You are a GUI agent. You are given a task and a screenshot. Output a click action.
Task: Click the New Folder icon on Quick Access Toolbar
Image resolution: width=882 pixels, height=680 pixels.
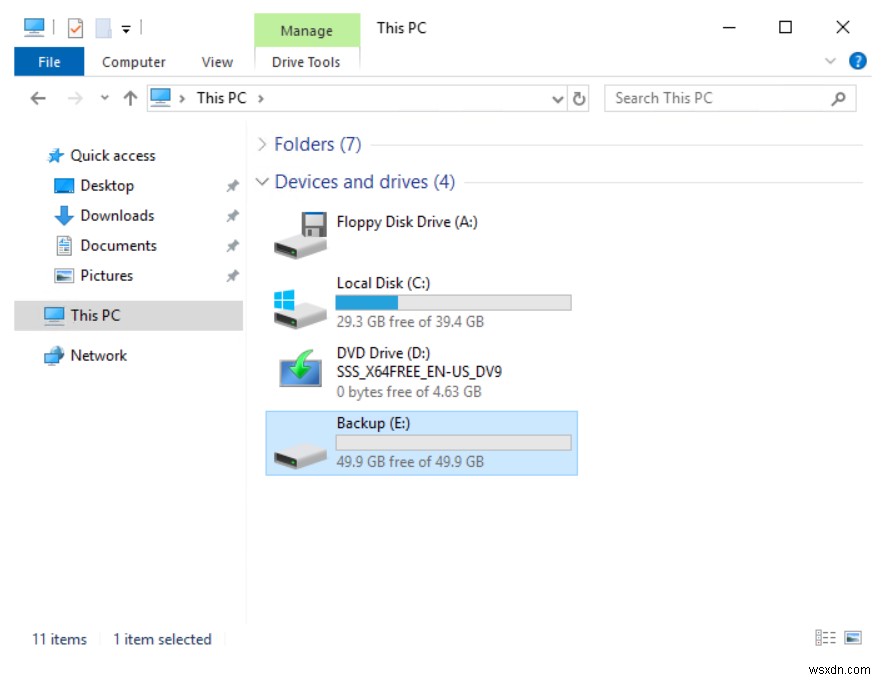tap(102, 27)
